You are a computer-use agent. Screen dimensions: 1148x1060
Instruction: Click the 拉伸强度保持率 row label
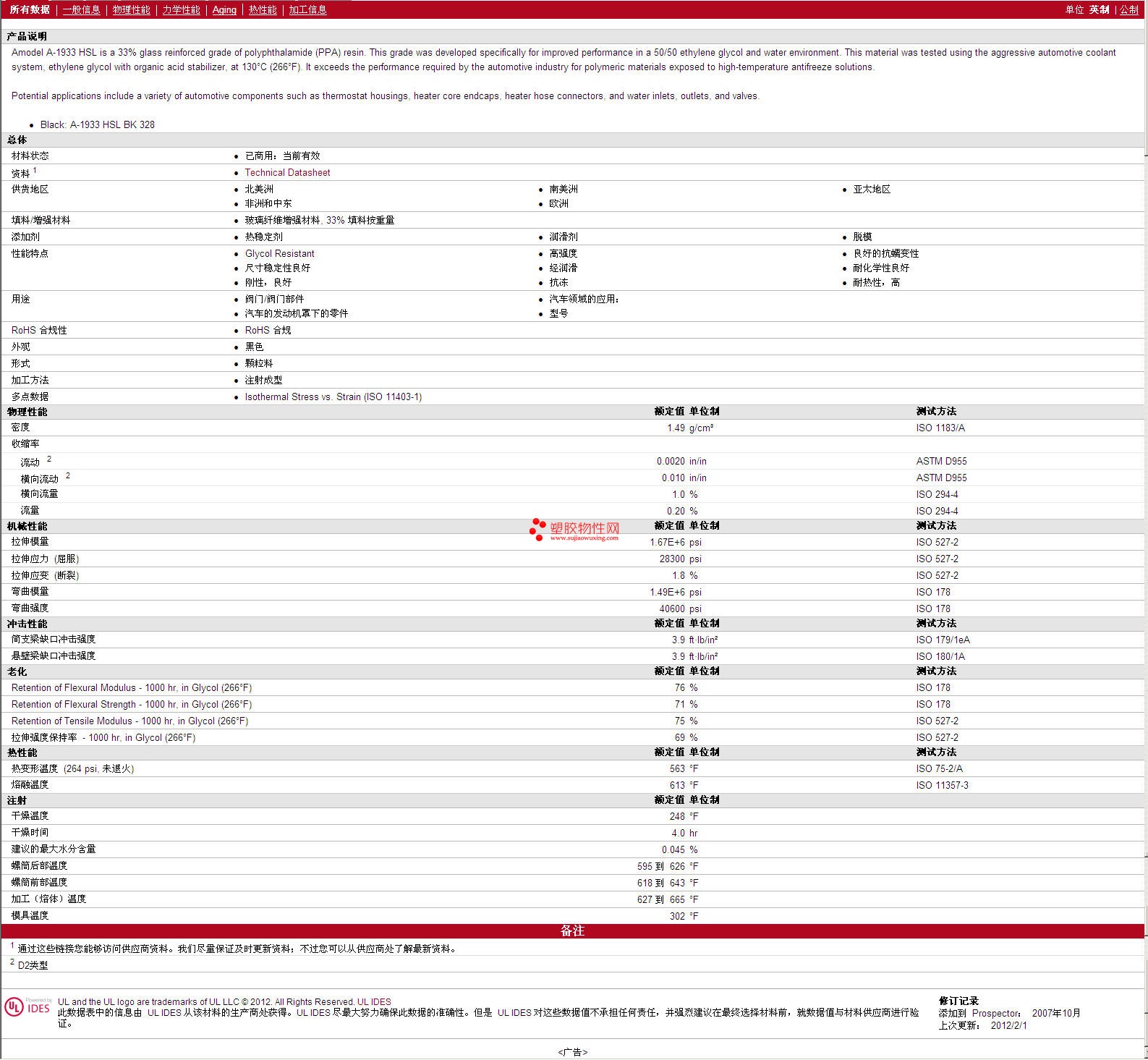tap(103, 737)
